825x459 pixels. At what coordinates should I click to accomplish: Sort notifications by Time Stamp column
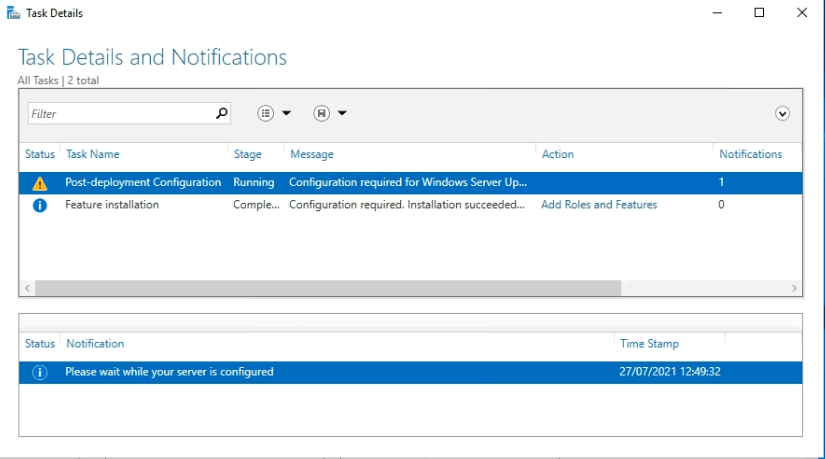pos(649,344)
